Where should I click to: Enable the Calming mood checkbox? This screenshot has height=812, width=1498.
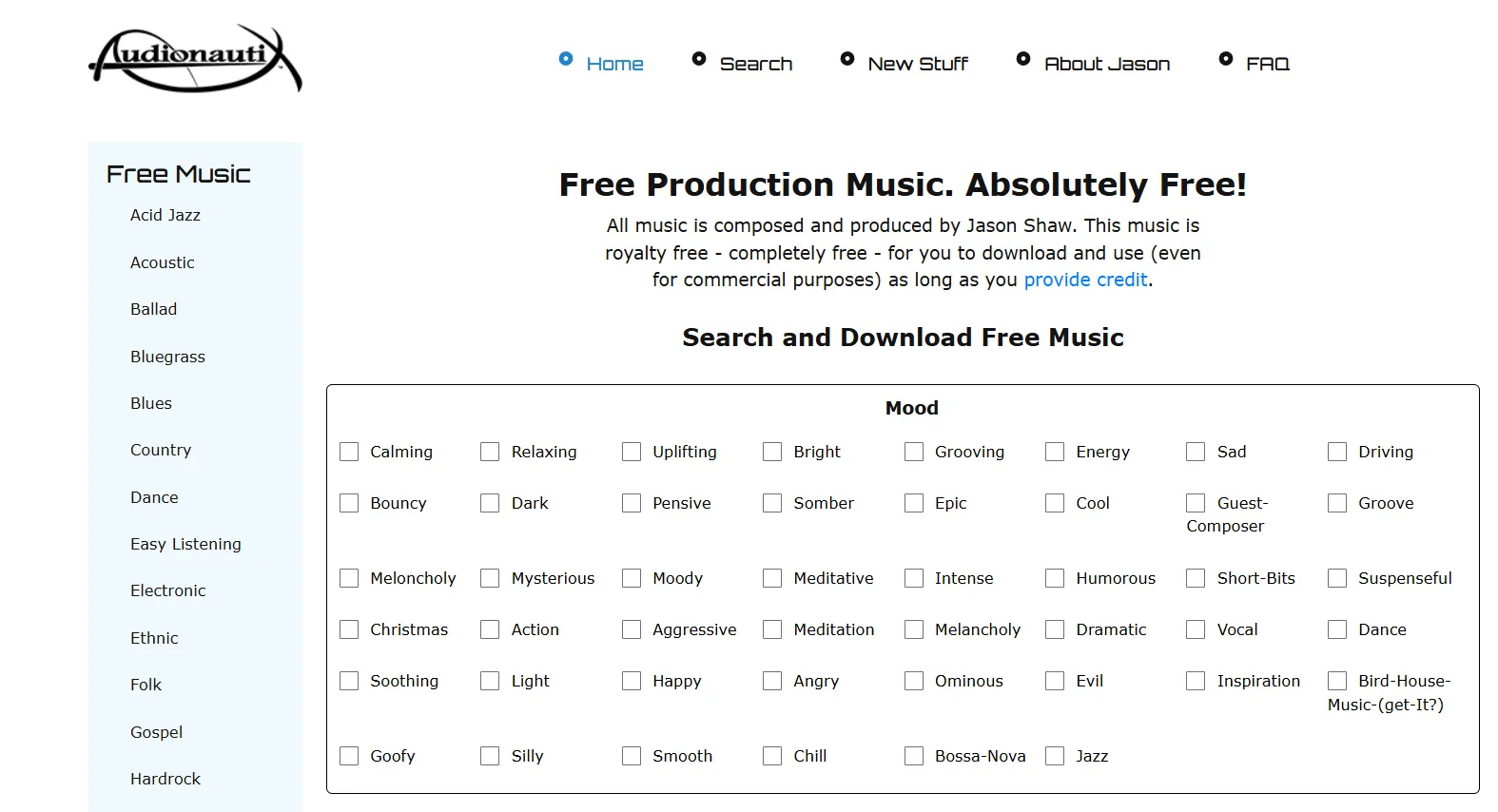(348, 452)
